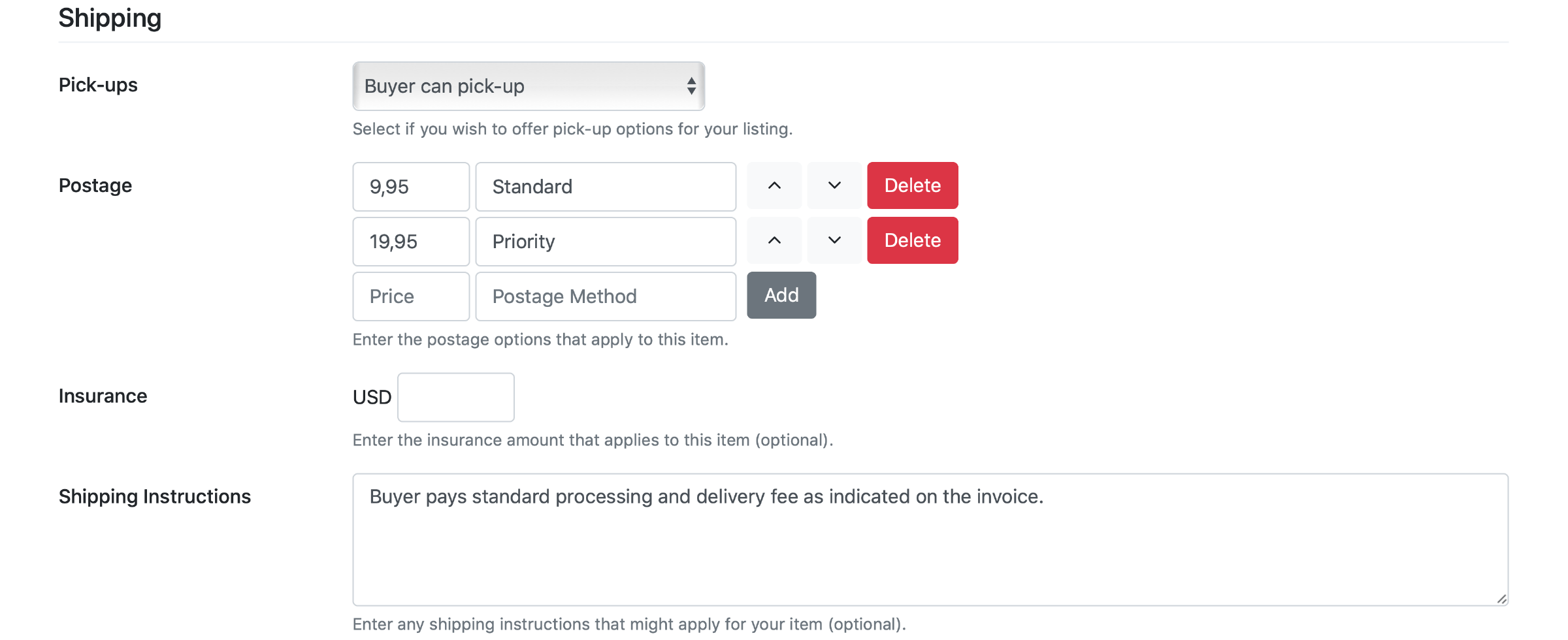Focus the Priority postage method field

tap(606, 242)
